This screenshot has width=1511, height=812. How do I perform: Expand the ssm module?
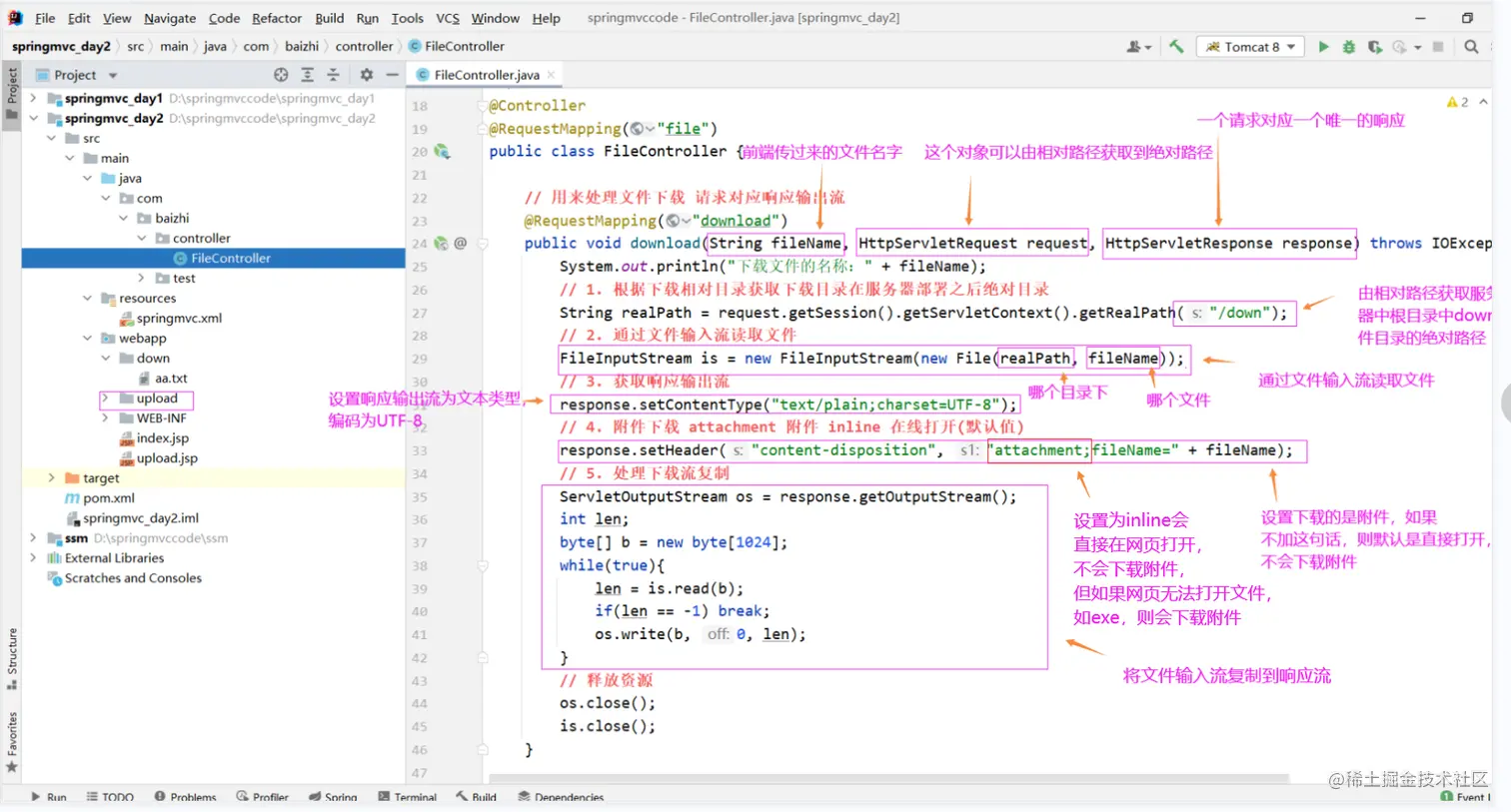point(34,537)
